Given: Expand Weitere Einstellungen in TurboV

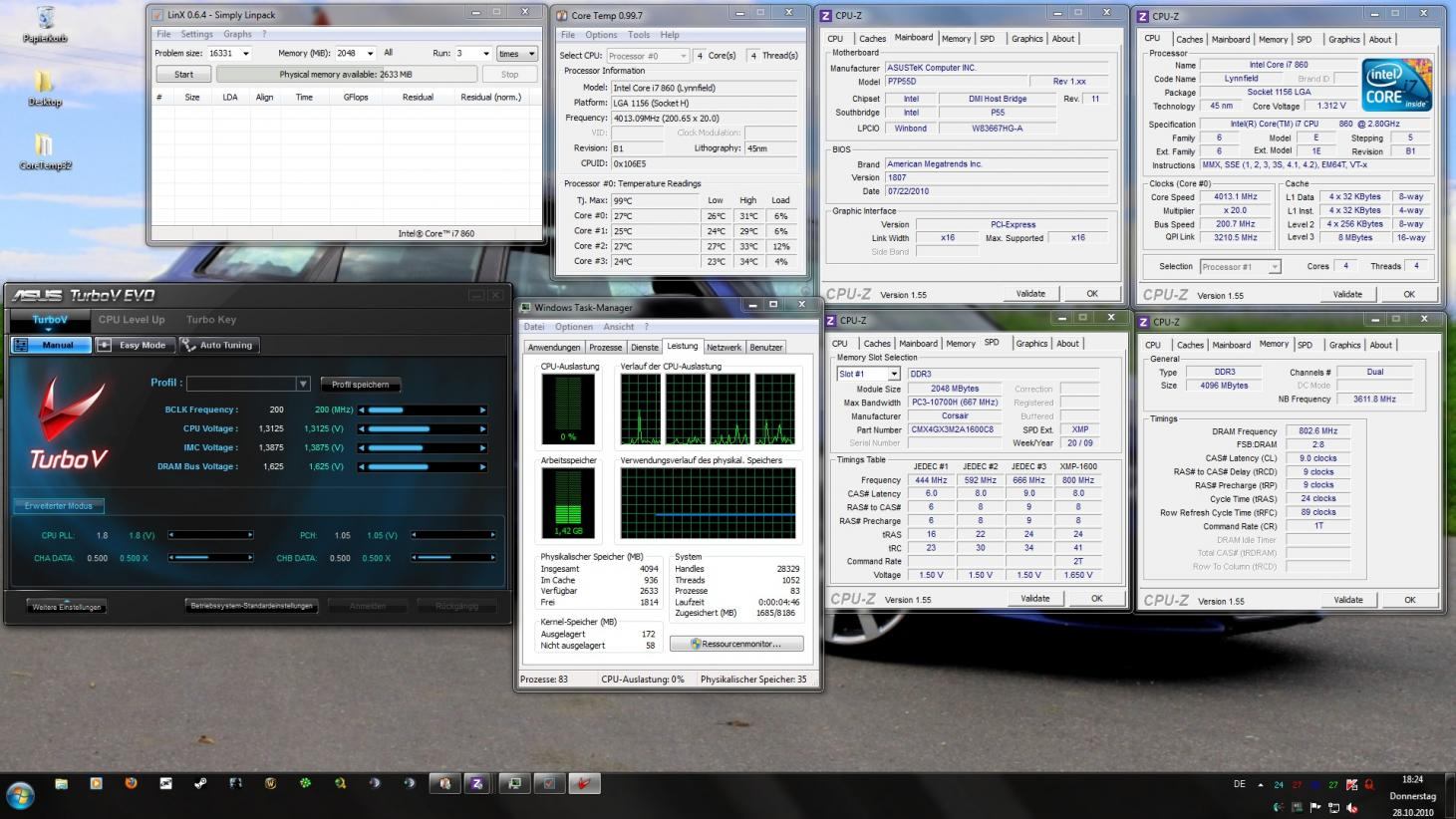Looking at the screenshot, I should 66,607.
